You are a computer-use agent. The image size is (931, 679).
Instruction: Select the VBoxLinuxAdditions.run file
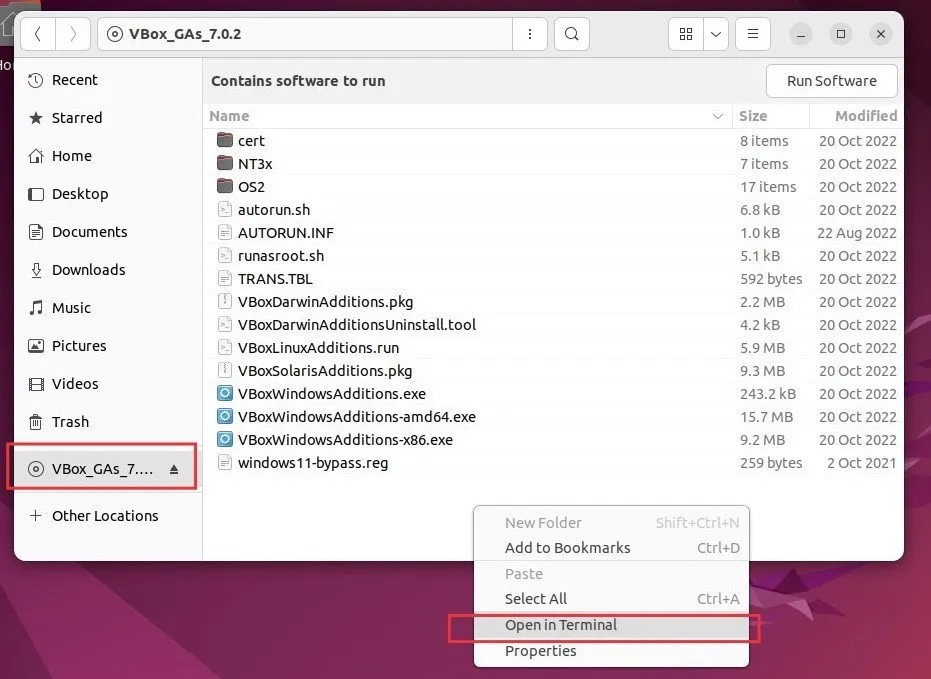[x=318, y=348]
